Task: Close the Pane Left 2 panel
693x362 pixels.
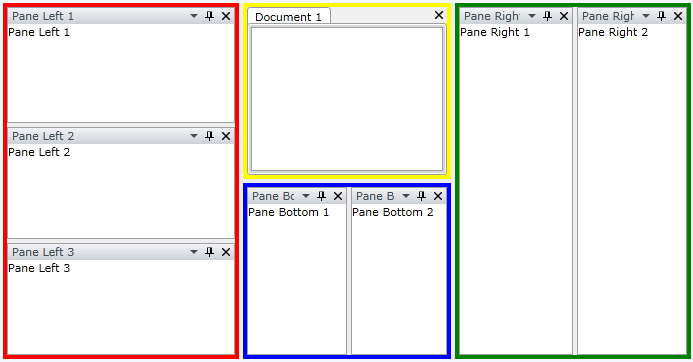Action: pos(226,136)
